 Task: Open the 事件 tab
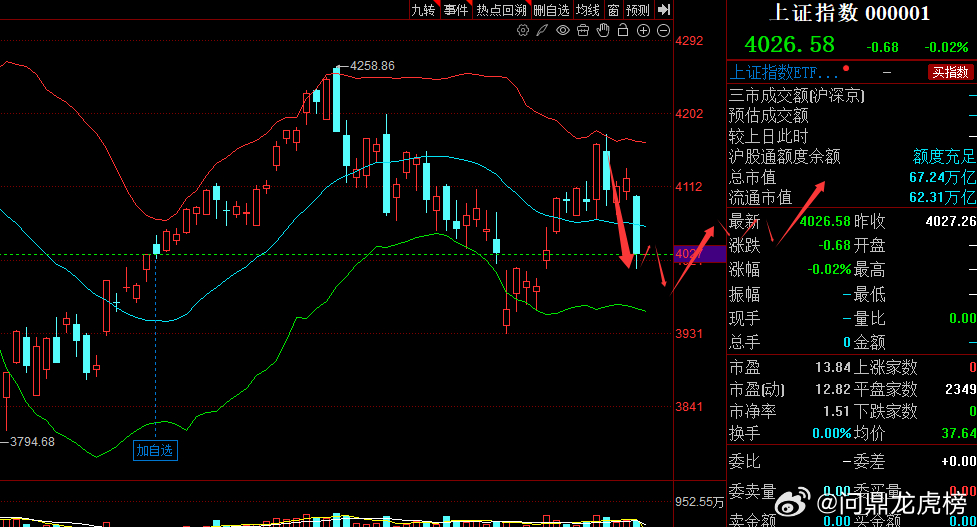(x=455, y=10)
